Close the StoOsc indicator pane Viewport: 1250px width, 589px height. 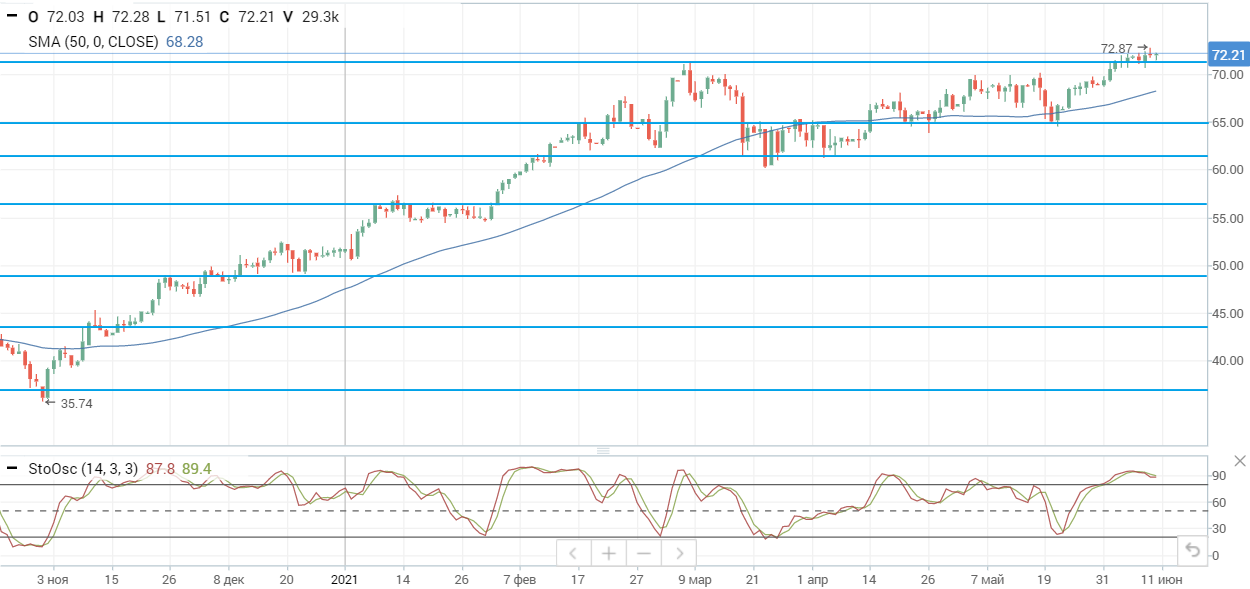click(1240, 461)
